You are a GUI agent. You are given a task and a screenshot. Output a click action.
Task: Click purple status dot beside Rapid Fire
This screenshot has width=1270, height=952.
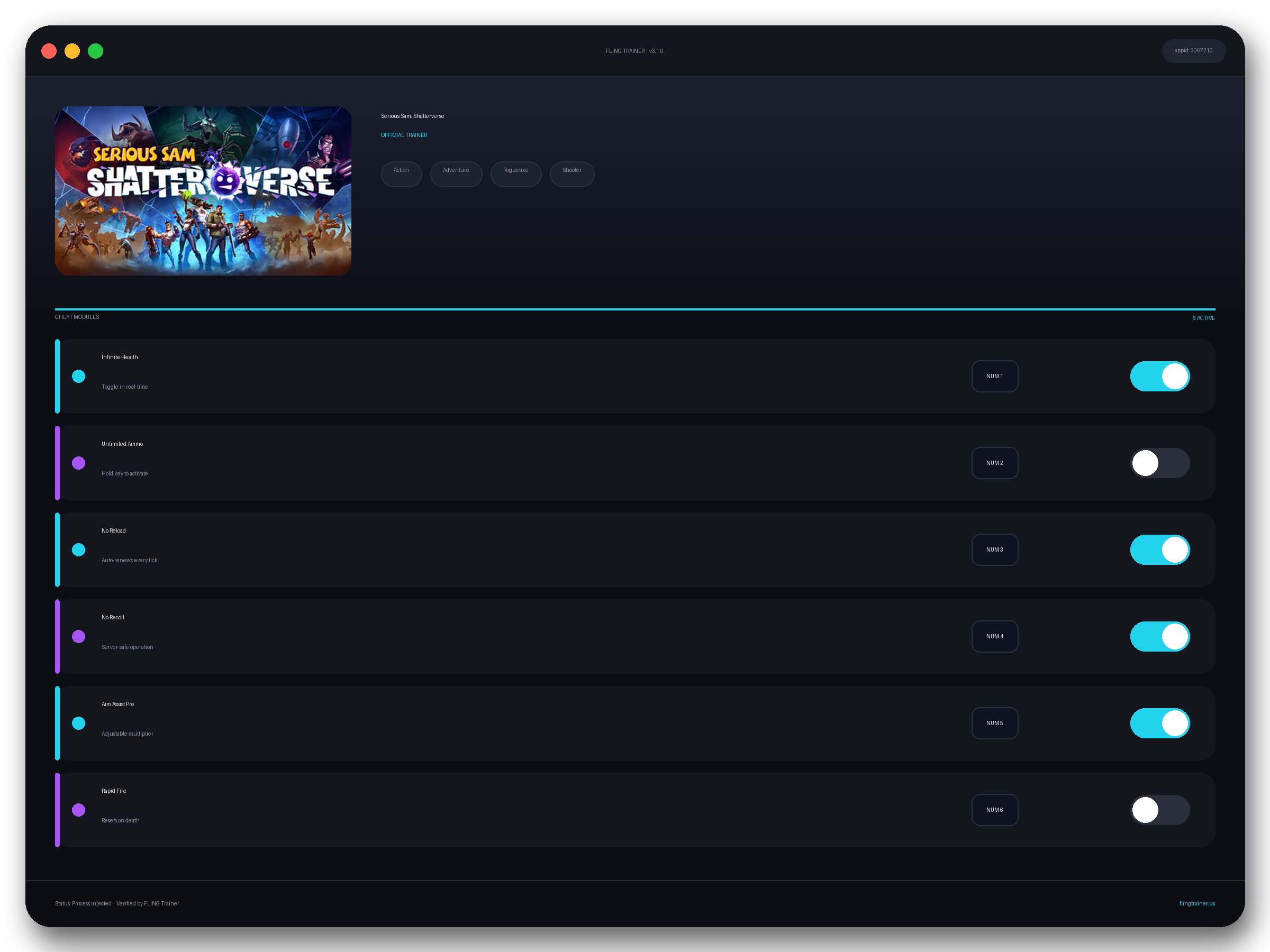point(79,810)
